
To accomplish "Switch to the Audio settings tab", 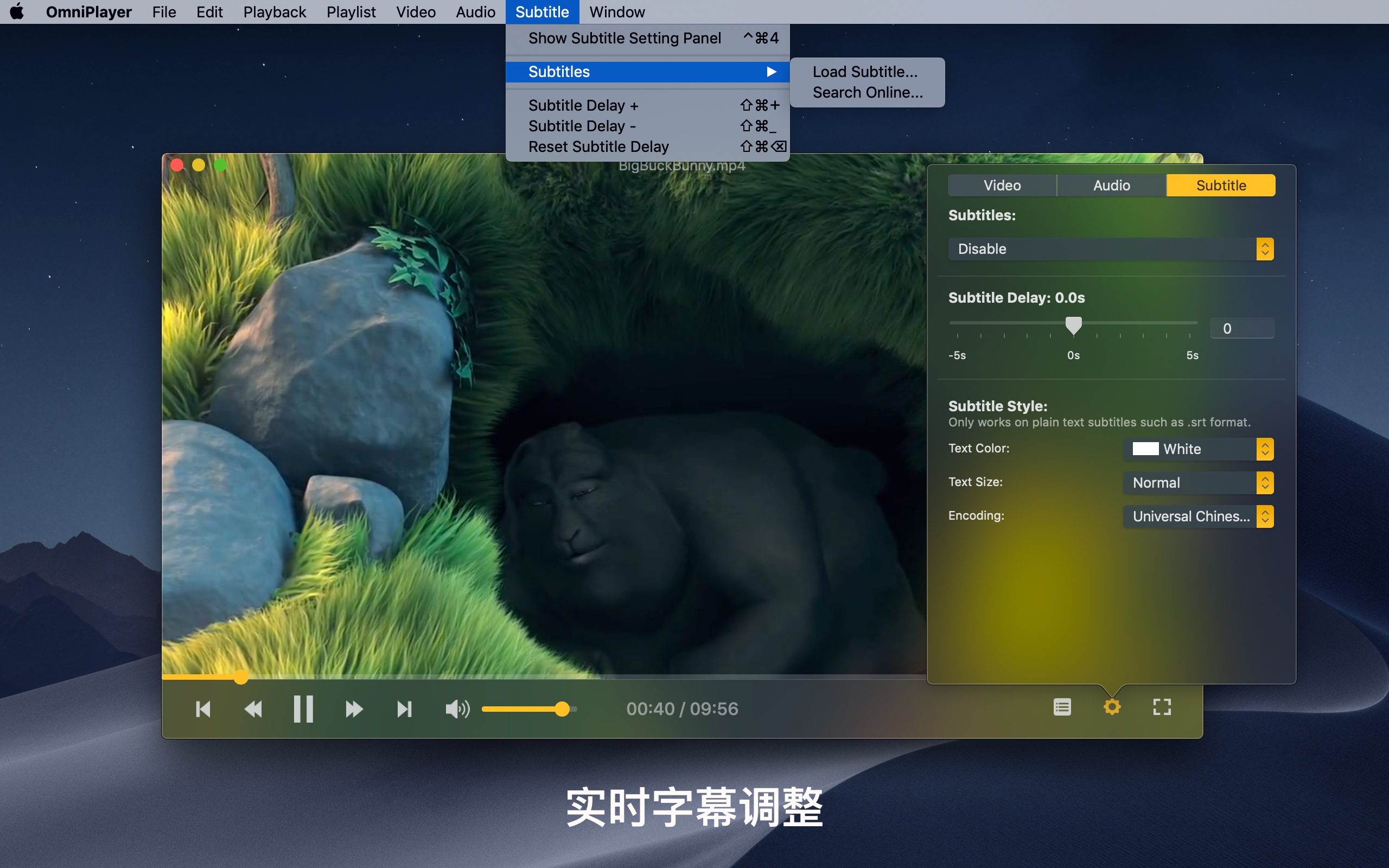I will click(x=1111, y=186).
